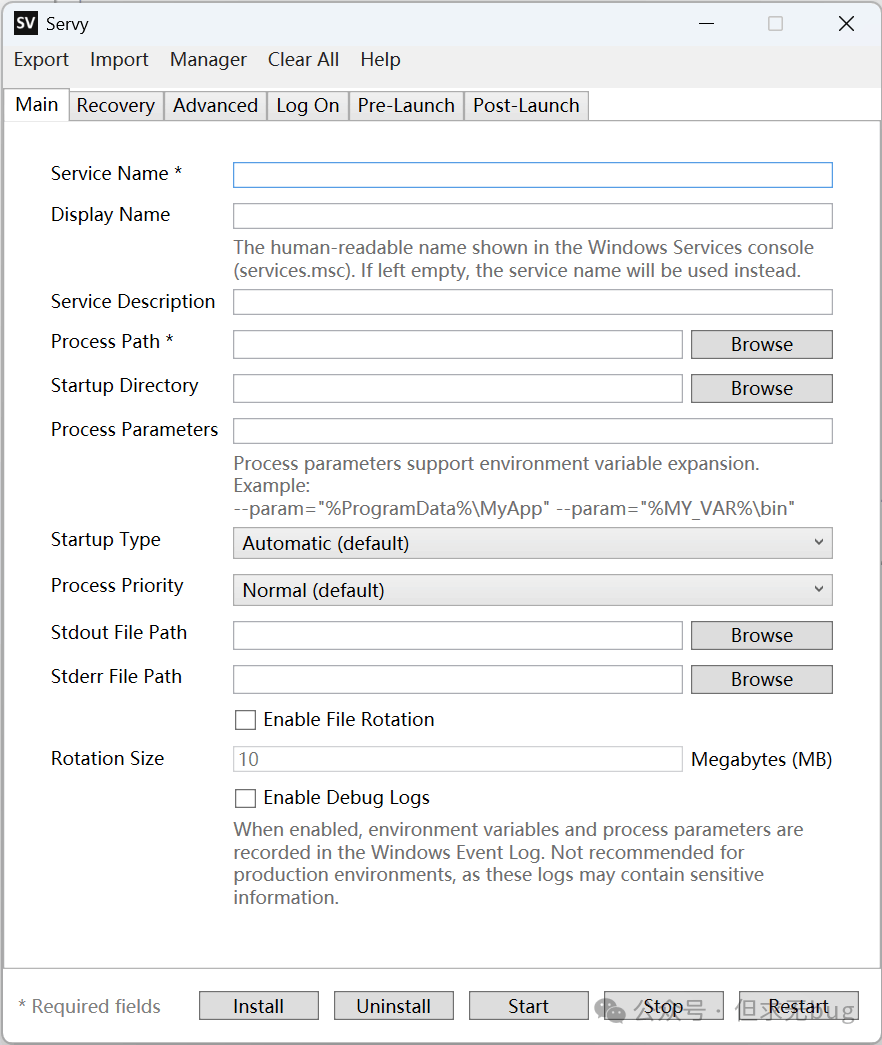This screenshot has height=1045, width=882.
Task: Select the Log On tab
Action: (x=307, y=106)
